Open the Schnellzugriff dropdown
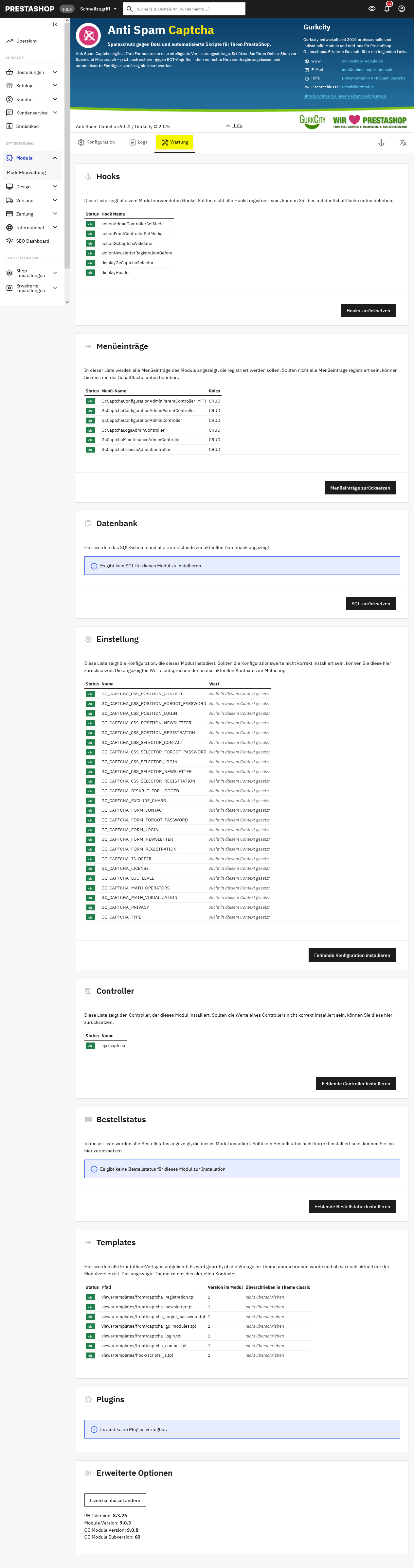Viewport: 414px width, 1568px height. tap(98, 9)
